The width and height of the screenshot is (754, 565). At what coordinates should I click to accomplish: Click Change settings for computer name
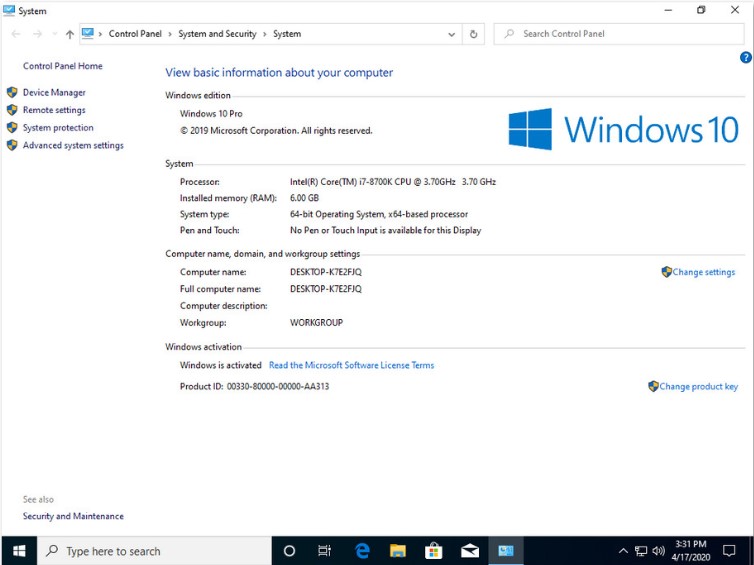click(x=704, y=272)
